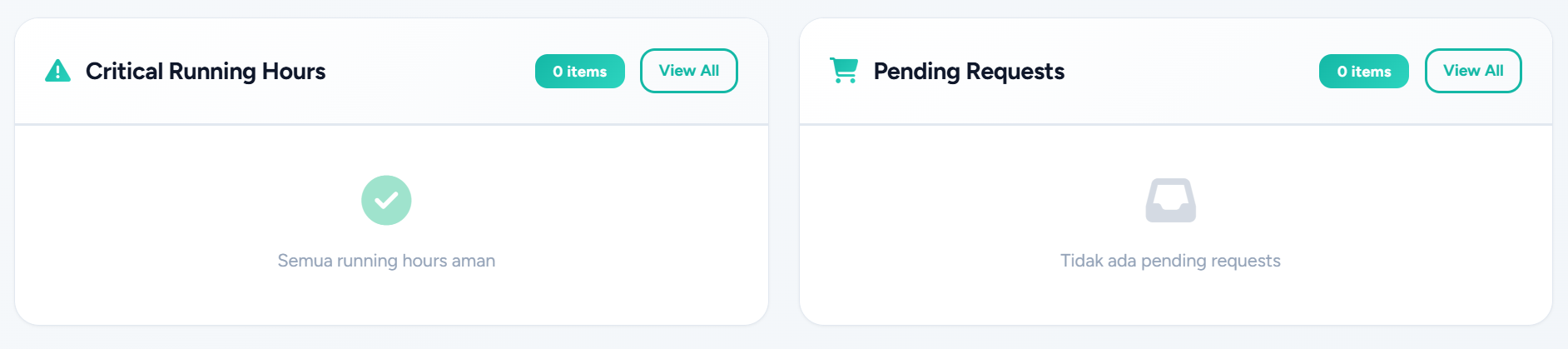This screenshot has width=1568, height=349.
Task: Click the warning triangle icon
Action: pos(57,72)
